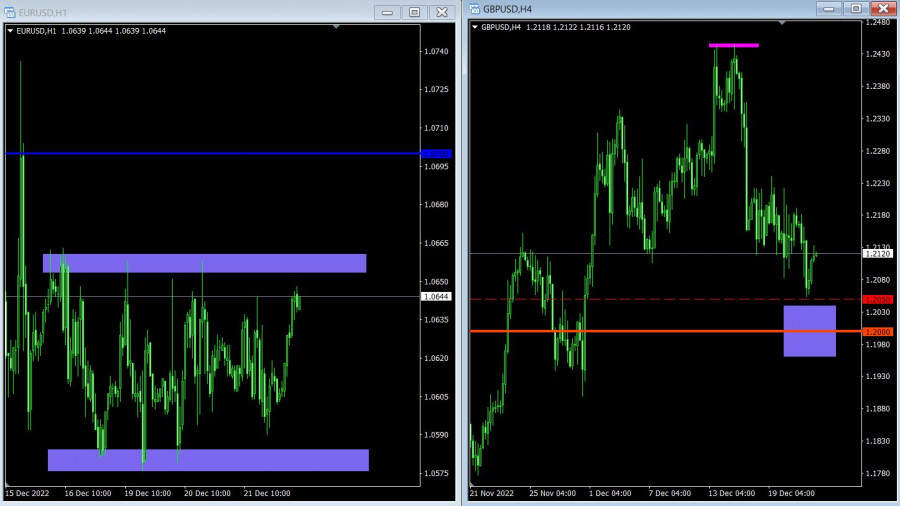Expand the arrow beside GBPUSD,H4 chart label
900x506 pixels.
pos(474,27)
